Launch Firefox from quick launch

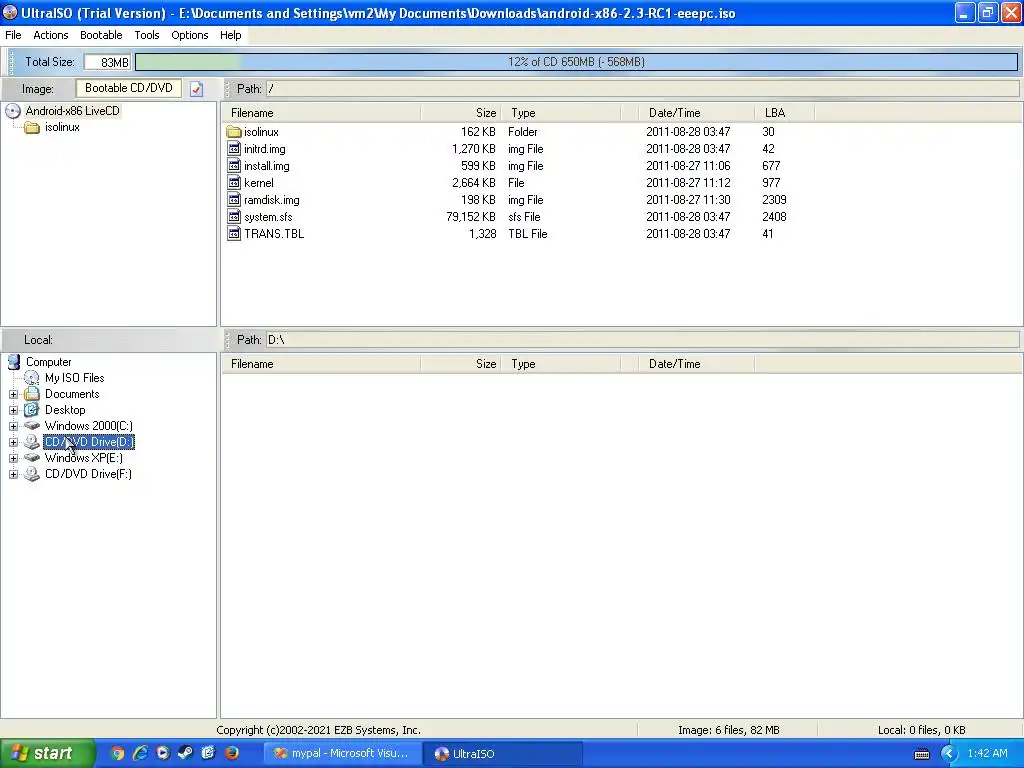(x=232, y=754)
